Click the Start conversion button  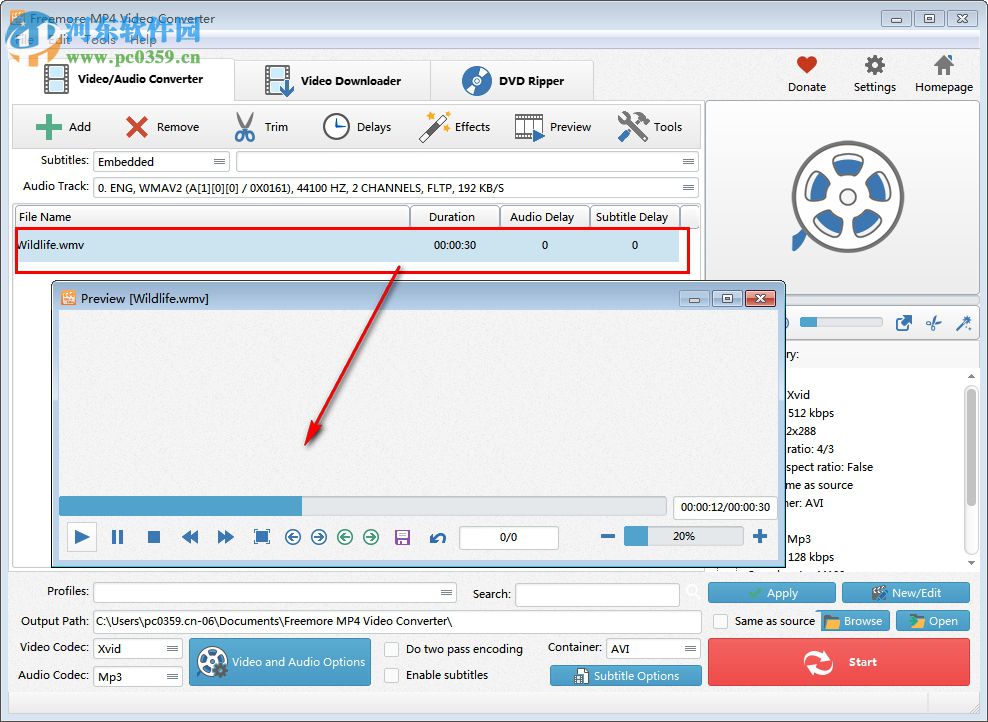[x=838, y=661]
